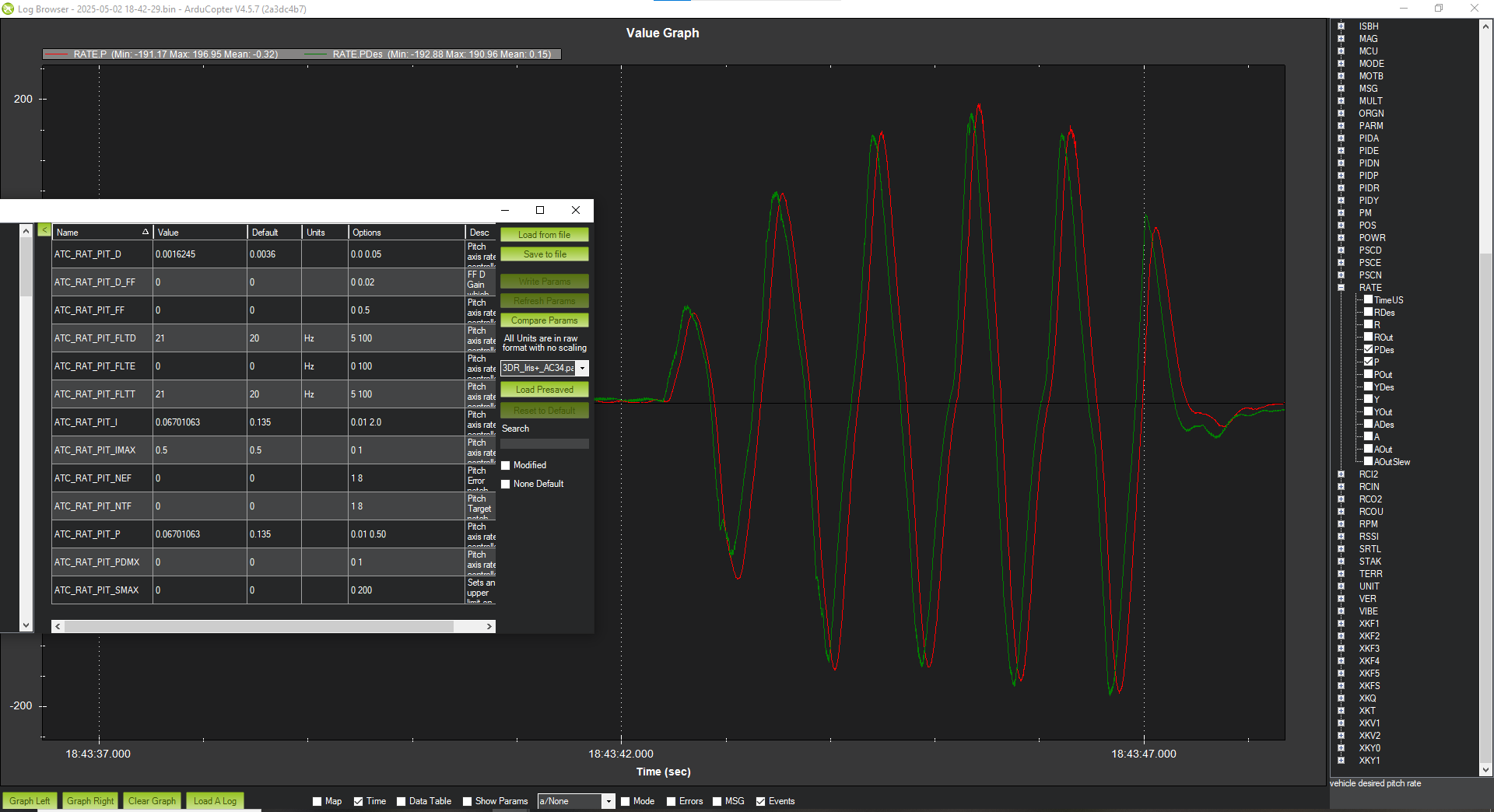Screen dimensions: 1494x812
Task: Minimize the parameter window
Action: (x=505, y=210)
